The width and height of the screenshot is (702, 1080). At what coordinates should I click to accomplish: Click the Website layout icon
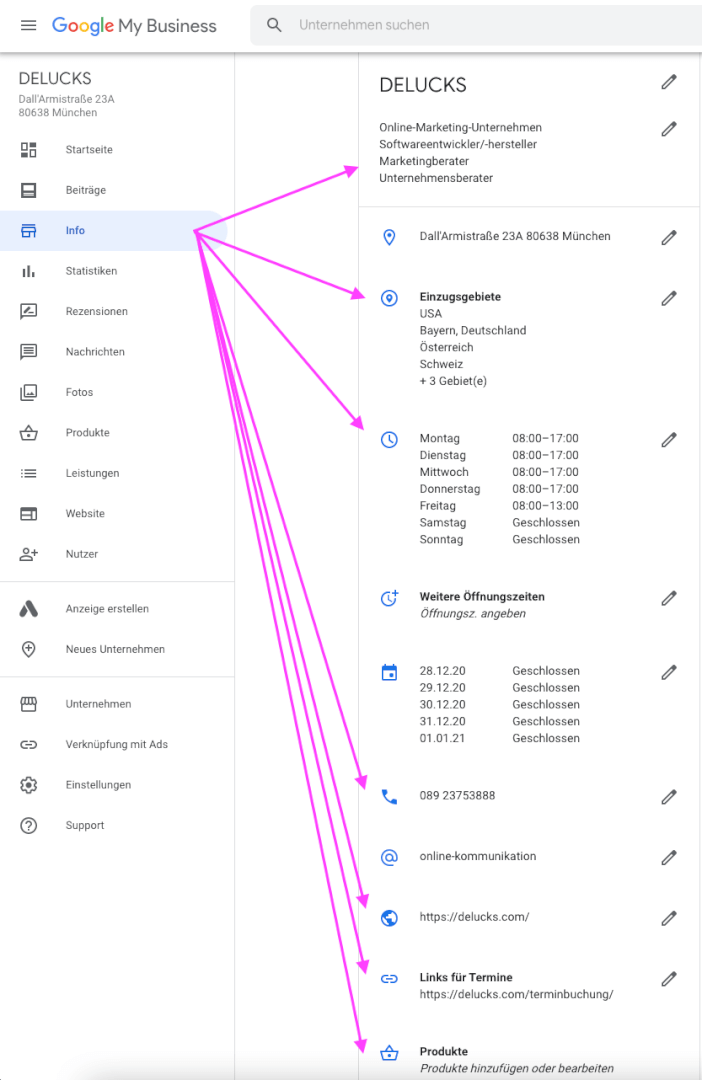pos(28,514)
